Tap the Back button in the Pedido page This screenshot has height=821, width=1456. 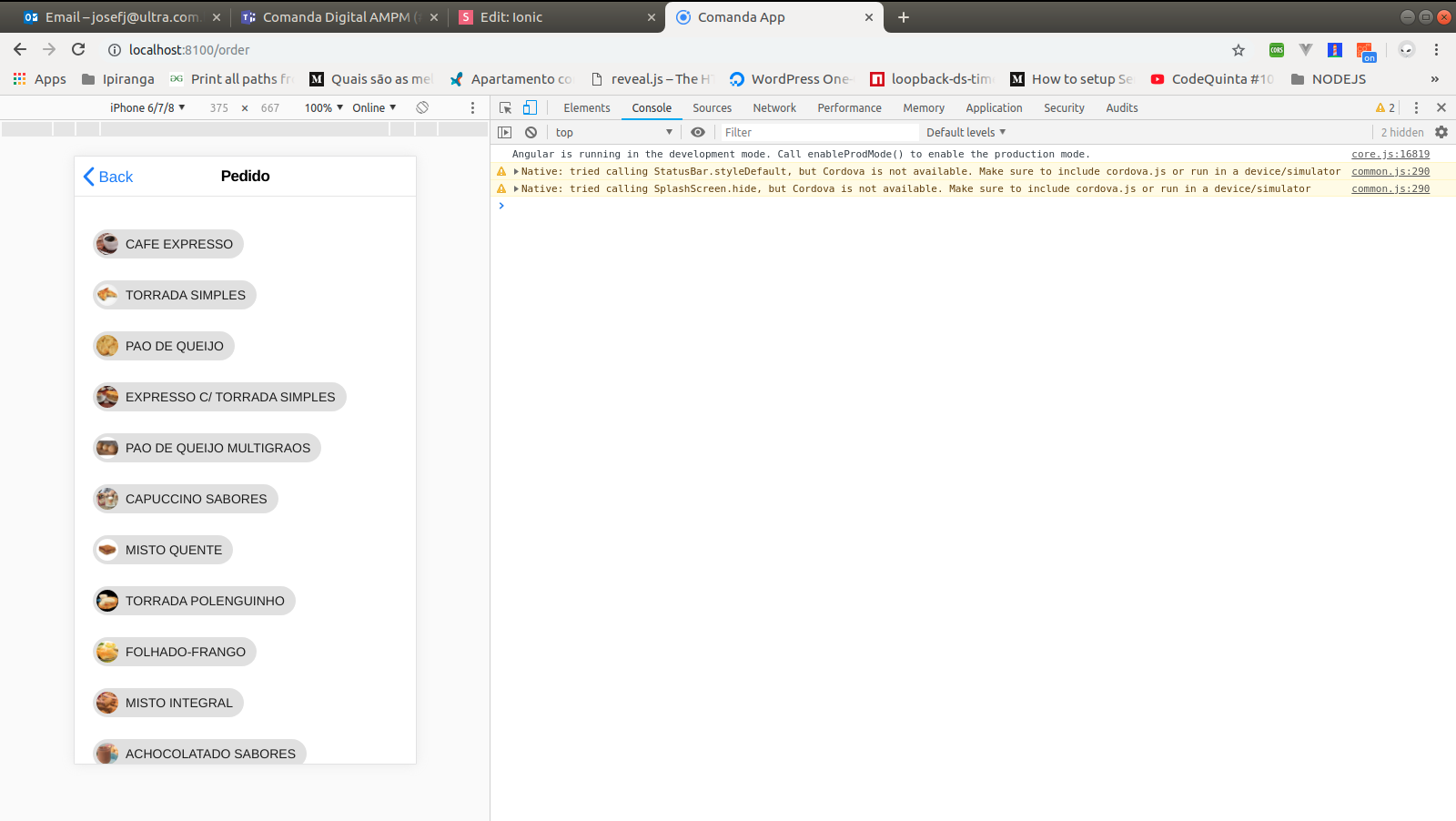(x=108, y=177)
